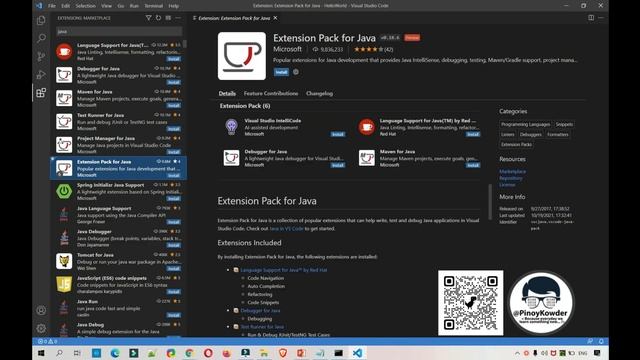Image resolution: width=640 pixels, height=360 pixels.
Task: Select the Extension Packs category tag
Action: point(516,144)
